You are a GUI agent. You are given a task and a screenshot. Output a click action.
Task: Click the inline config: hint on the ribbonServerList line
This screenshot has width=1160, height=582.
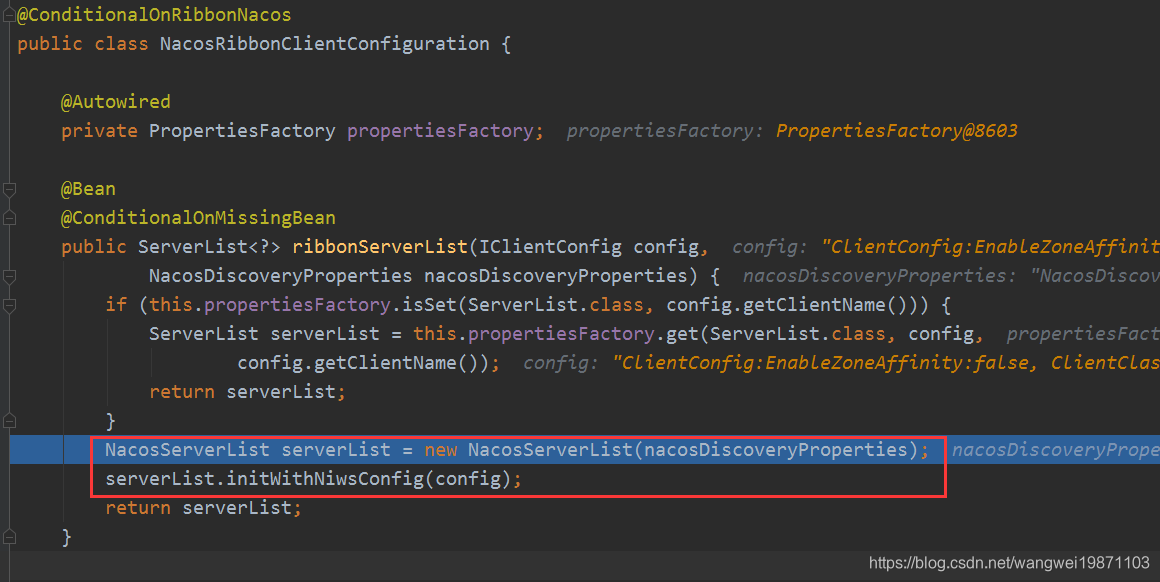click(769, 246)
